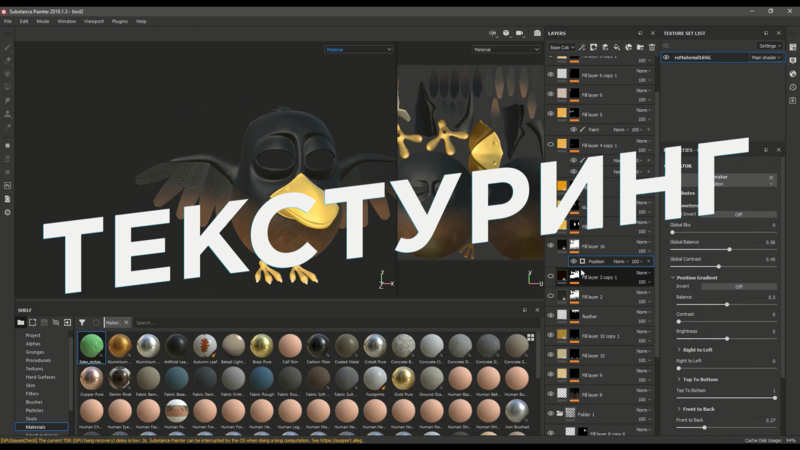
Task: Remove the Position generator with its X
Action: (x=649, y=261)
